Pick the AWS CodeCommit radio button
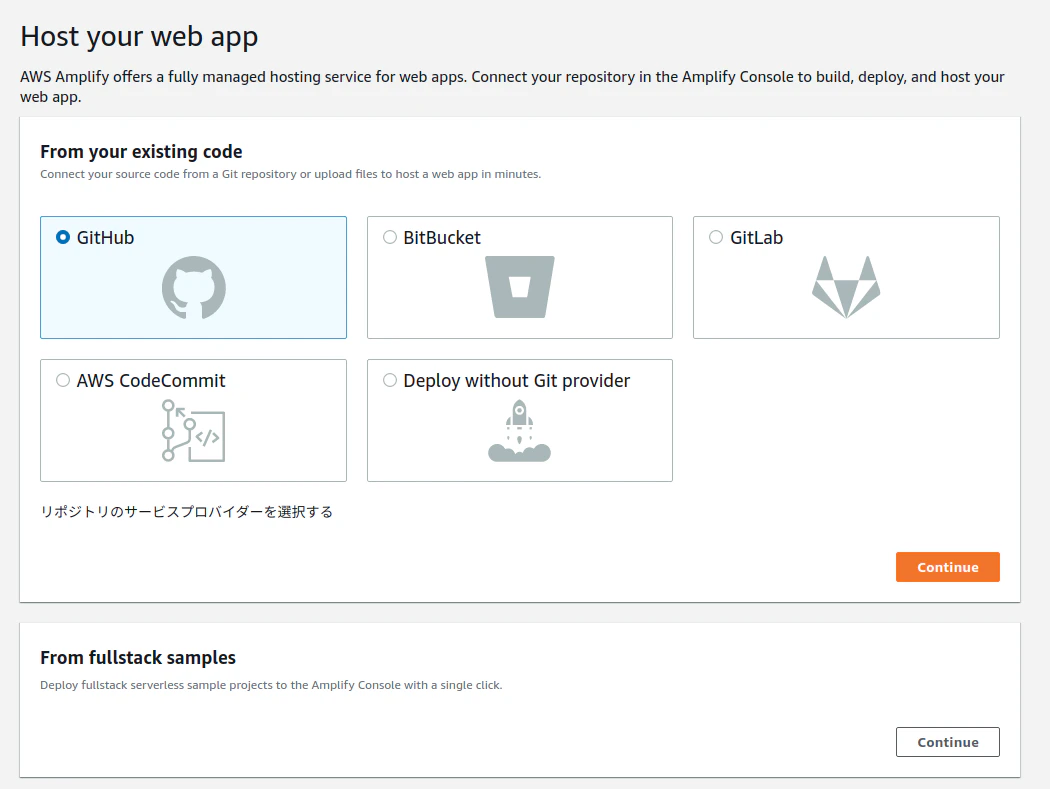The image size is (1050, 789). coord(63,381)
